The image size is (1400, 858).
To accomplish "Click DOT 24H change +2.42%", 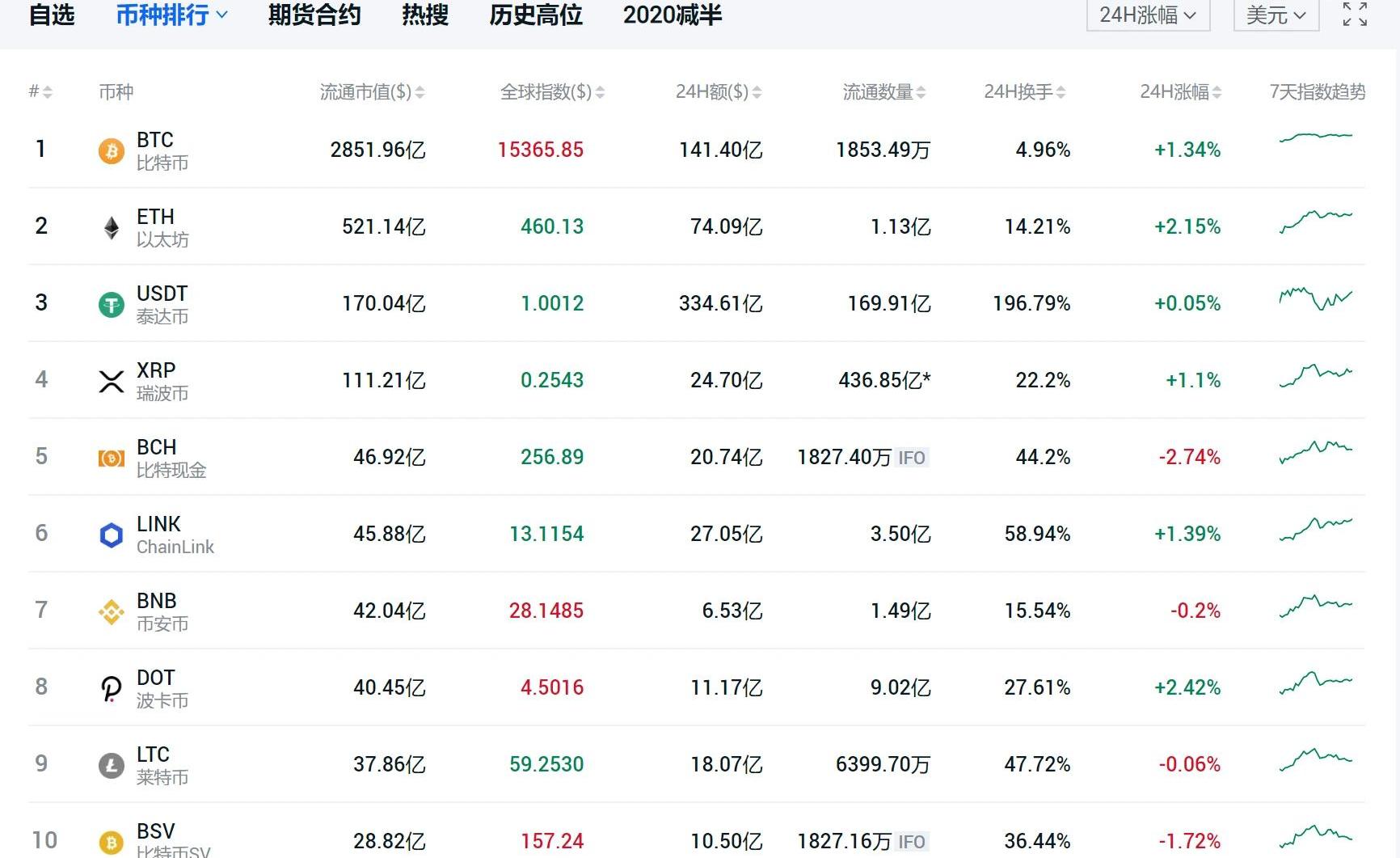I will click(x=1187, y=688).
